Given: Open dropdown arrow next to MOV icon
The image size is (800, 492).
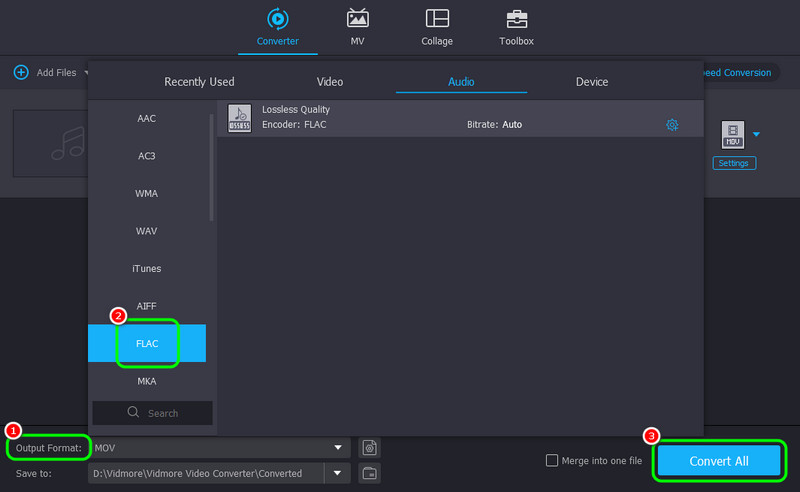Looking at the screenshot, I should [757, 134].
